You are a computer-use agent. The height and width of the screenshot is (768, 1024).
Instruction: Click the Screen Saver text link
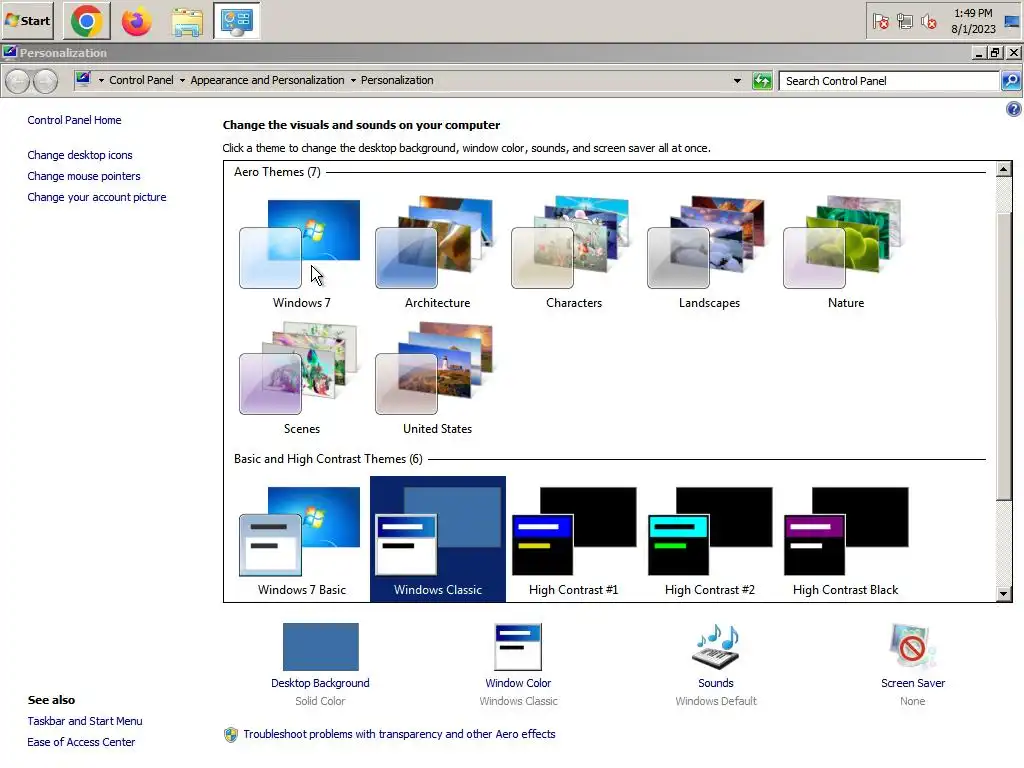click(x=912, y=683)
